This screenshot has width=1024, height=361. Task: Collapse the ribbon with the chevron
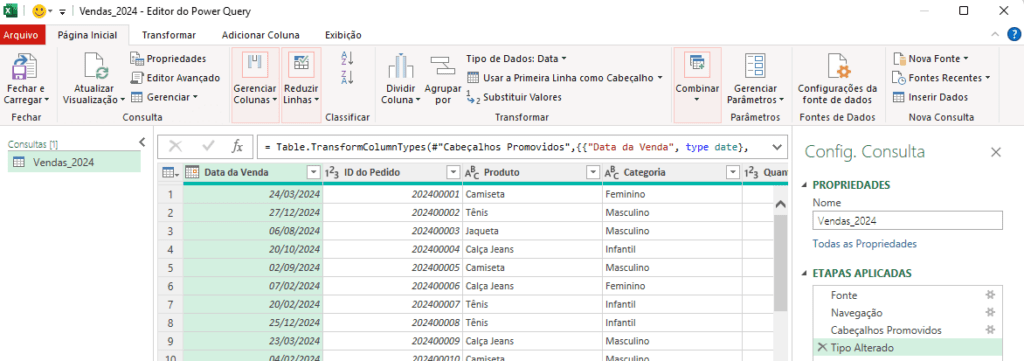995,35
